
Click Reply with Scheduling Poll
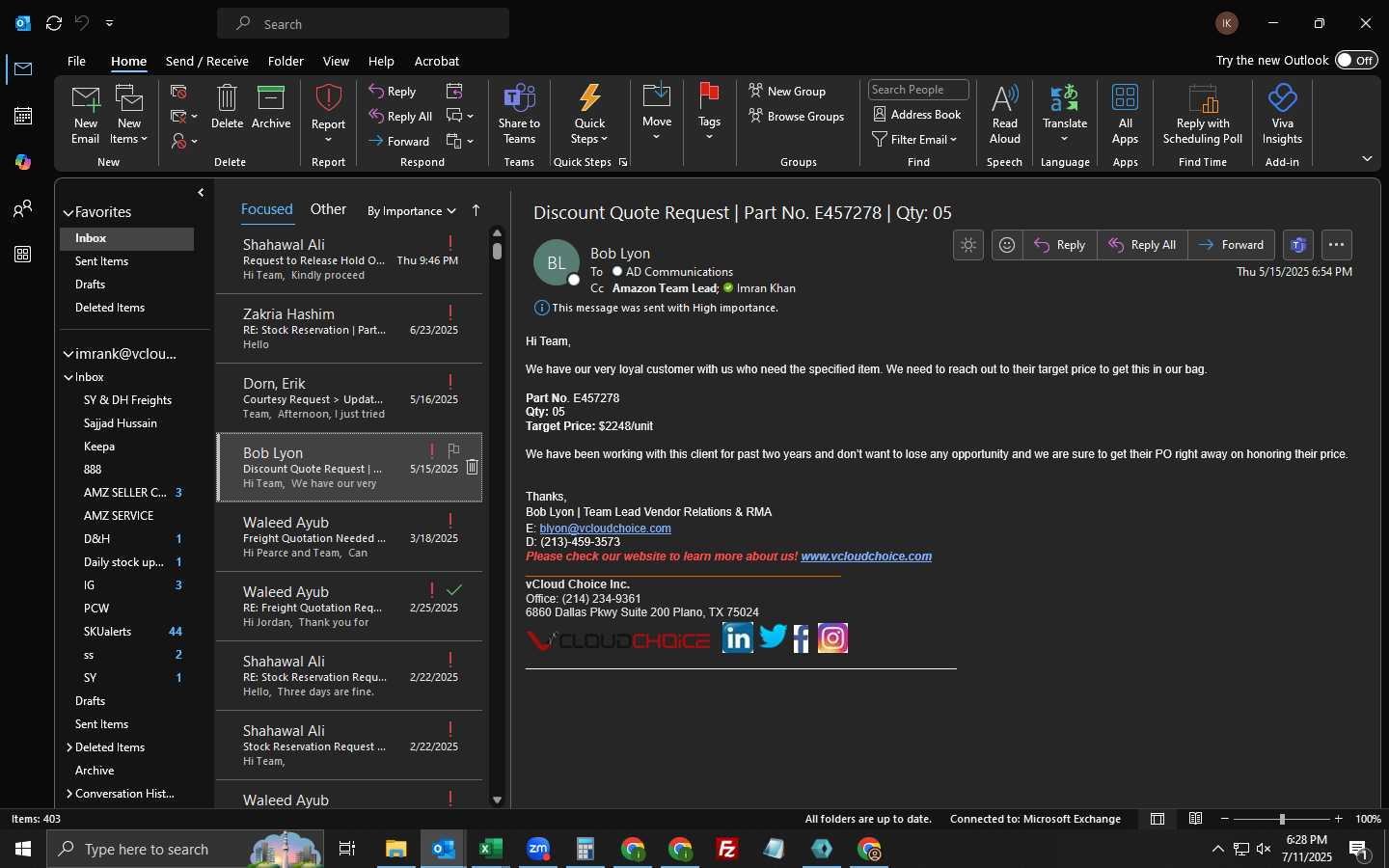[1202, 114]
